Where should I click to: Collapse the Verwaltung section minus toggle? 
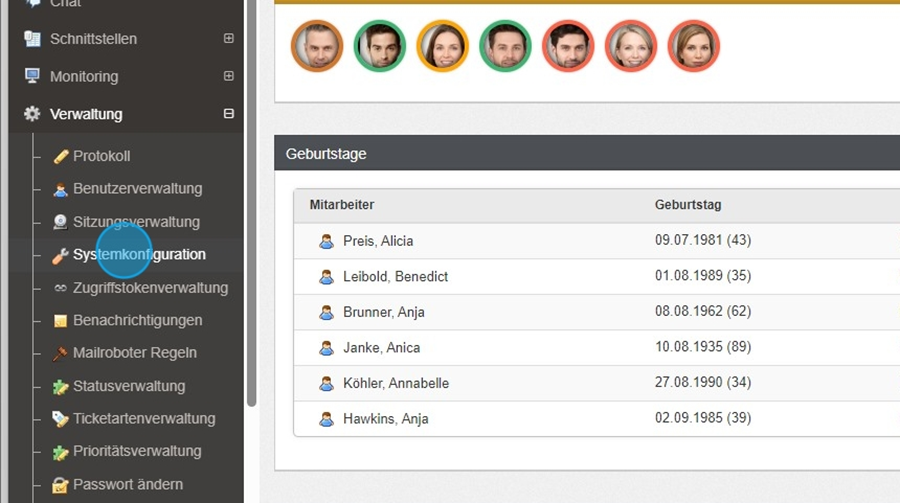[229, 114]
